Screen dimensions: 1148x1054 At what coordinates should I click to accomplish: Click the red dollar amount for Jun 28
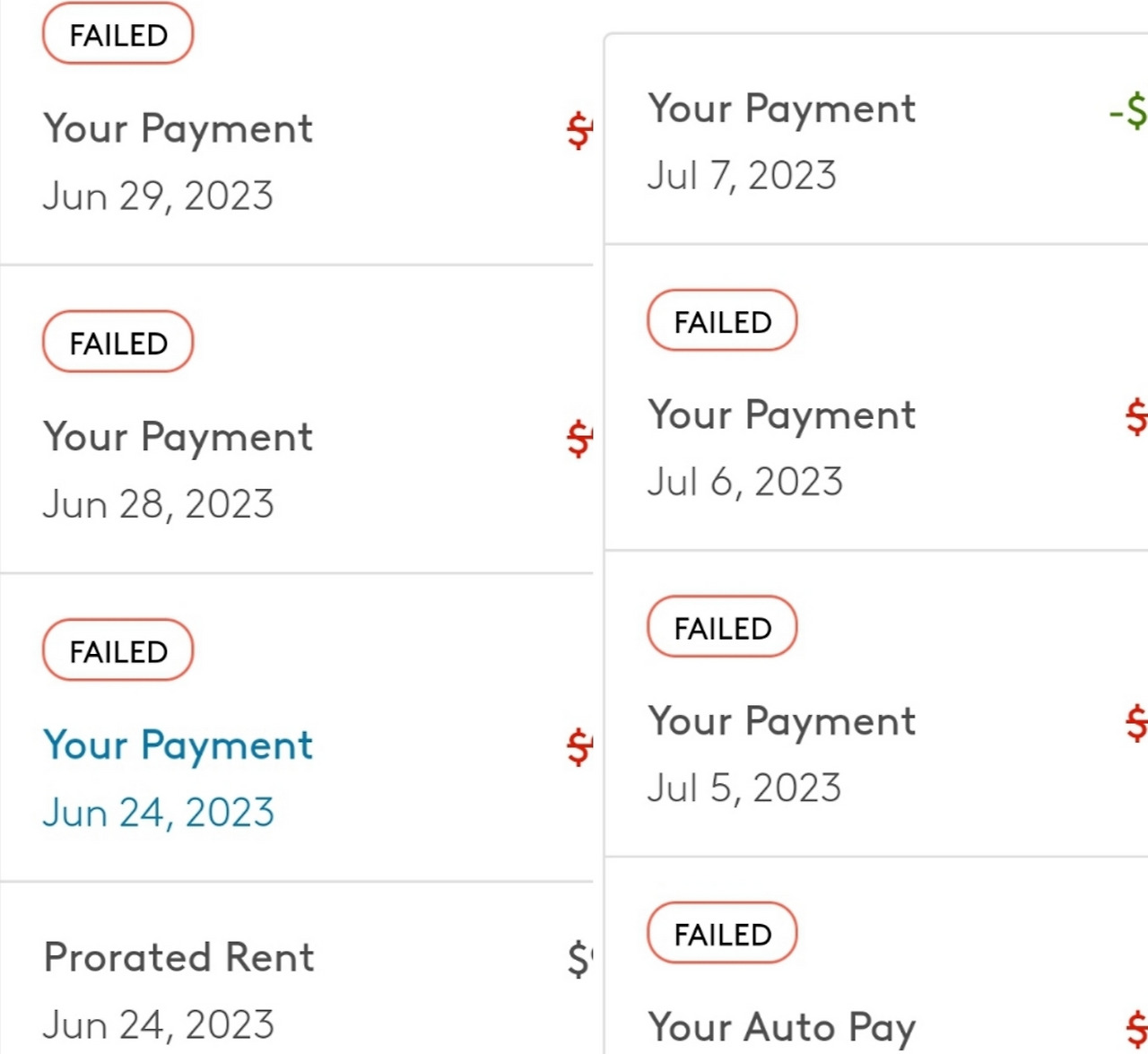point(580,439)
